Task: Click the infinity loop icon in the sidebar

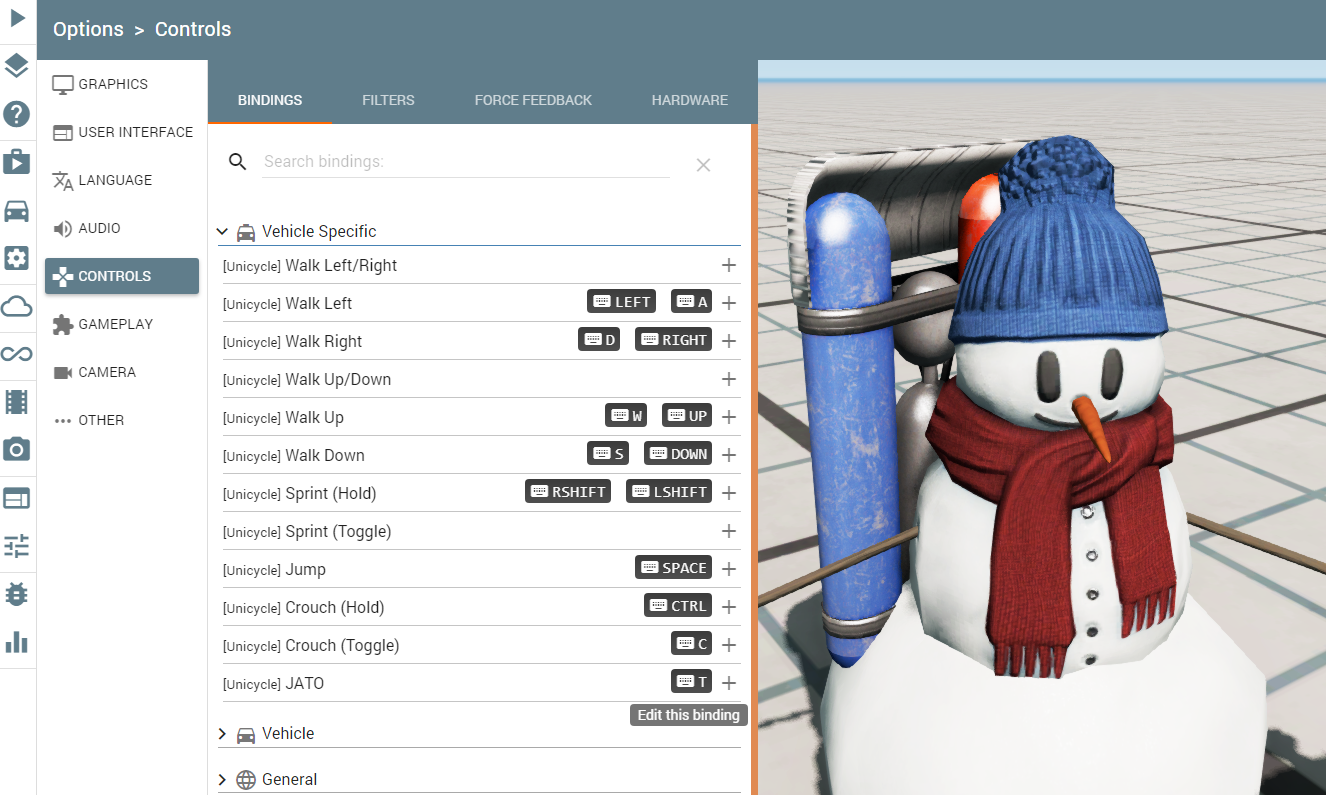Action: pyautogui.click(x=17, y=354)
